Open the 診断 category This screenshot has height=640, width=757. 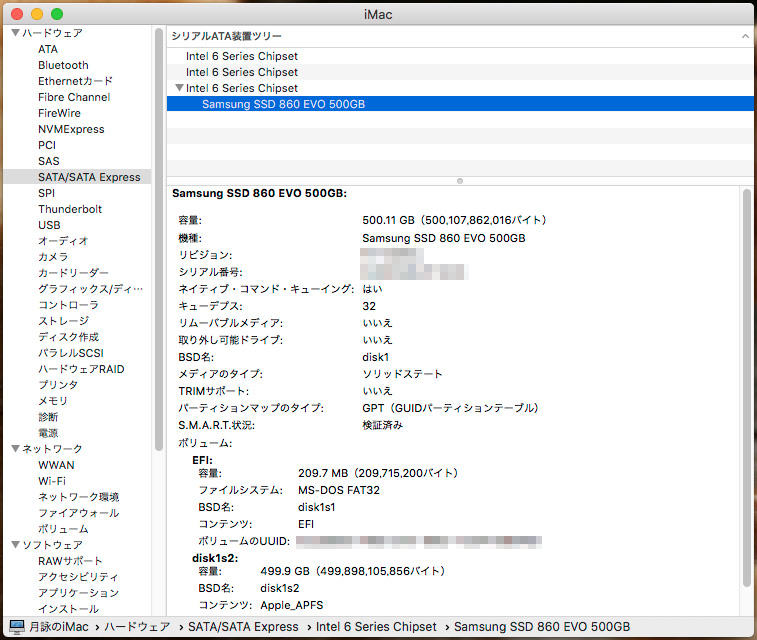click(48, 417)
